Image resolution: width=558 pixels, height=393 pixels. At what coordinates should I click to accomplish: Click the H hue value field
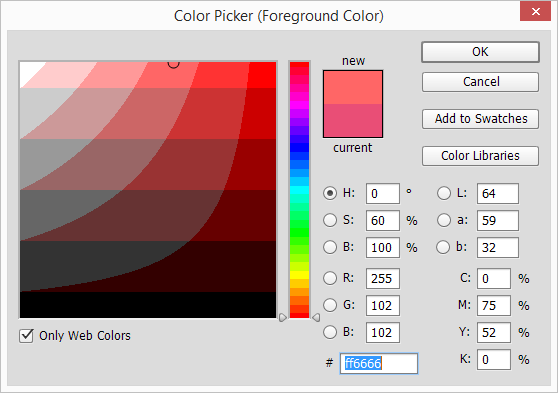coord(383,194)
